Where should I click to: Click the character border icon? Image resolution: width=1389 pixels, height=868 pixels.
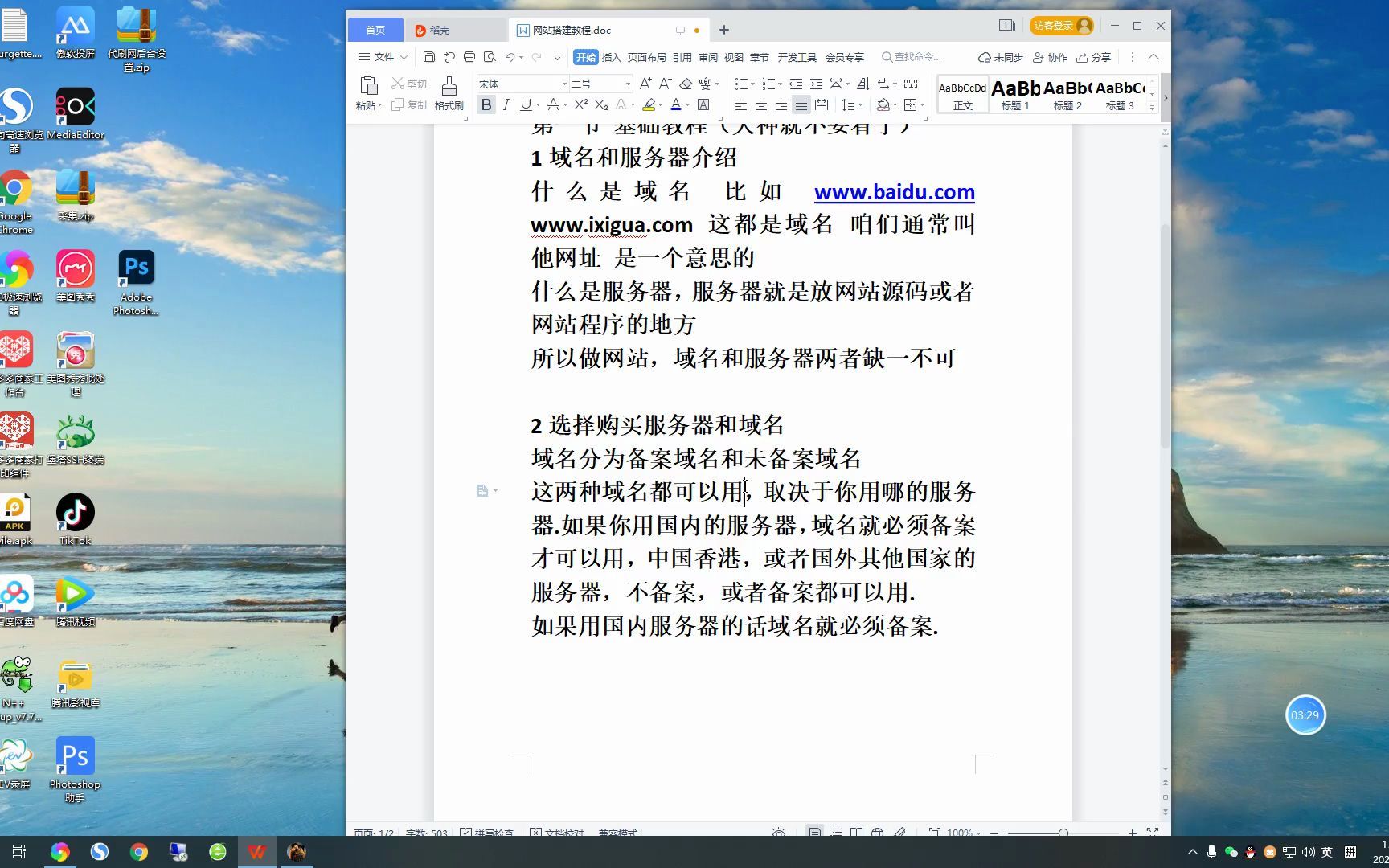(x=703, y=104)
